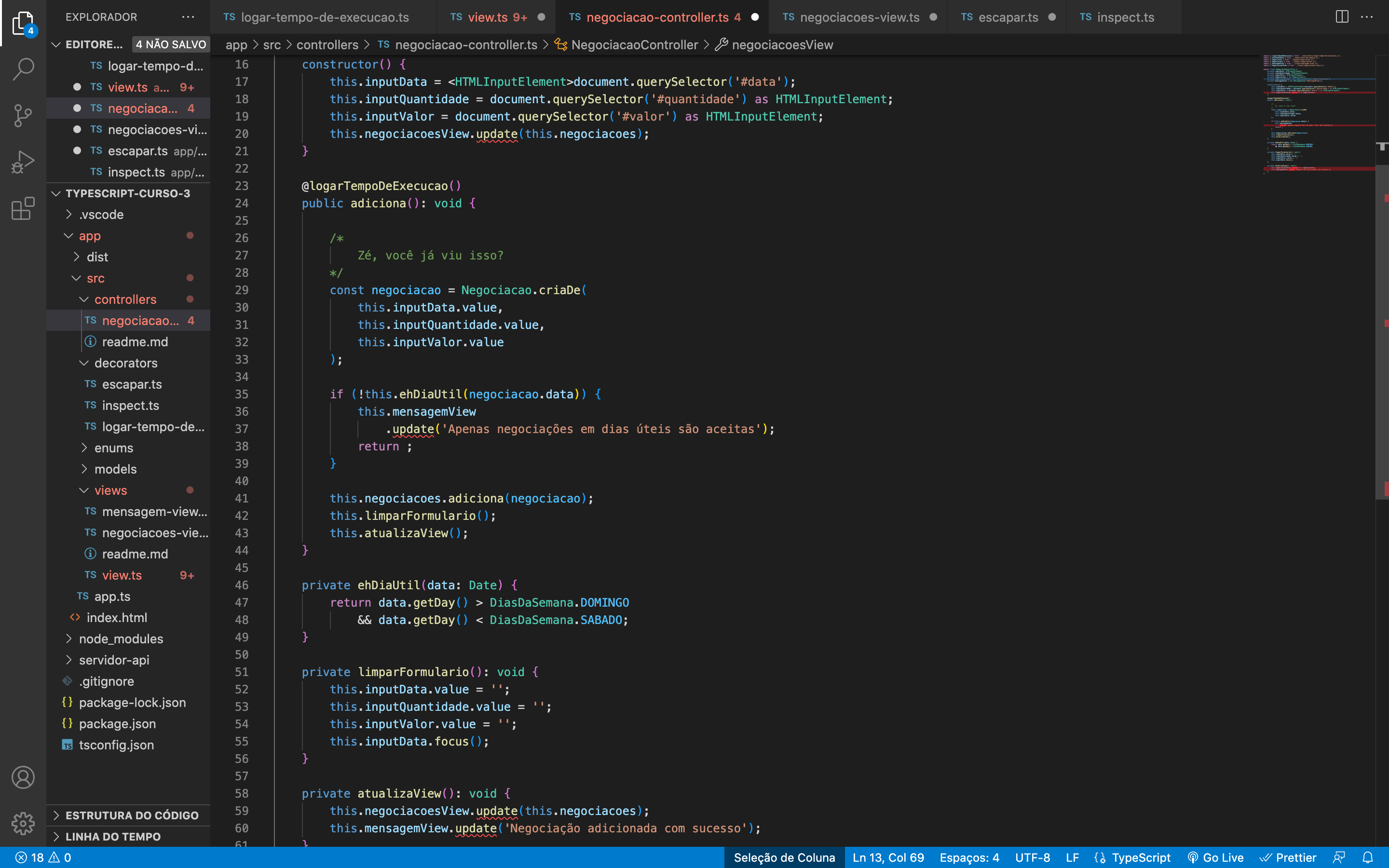Split the editor to the right
Image resolution: width=1389 pixels, height=868 pixels.
(1342, 17)
